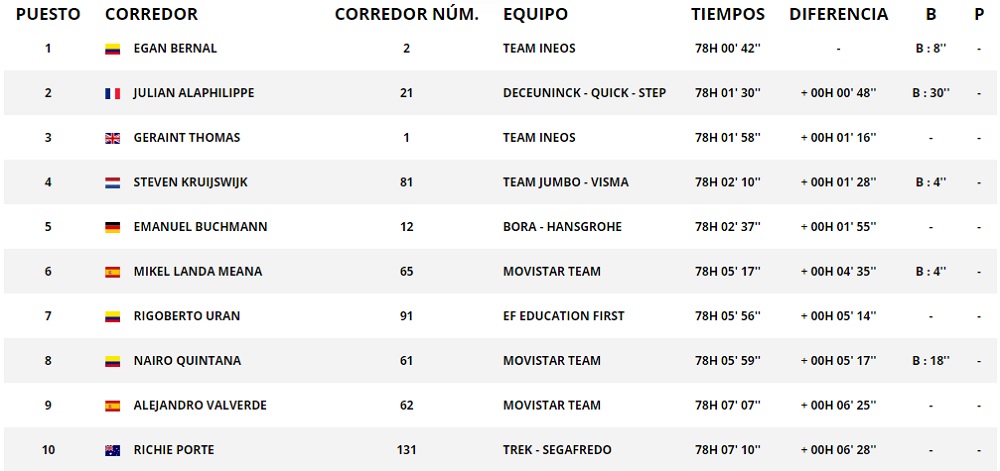Click the French flag beside Julian Alaphilippe
The height and width of the screenshot is (471, 1000).
[113, 93]
